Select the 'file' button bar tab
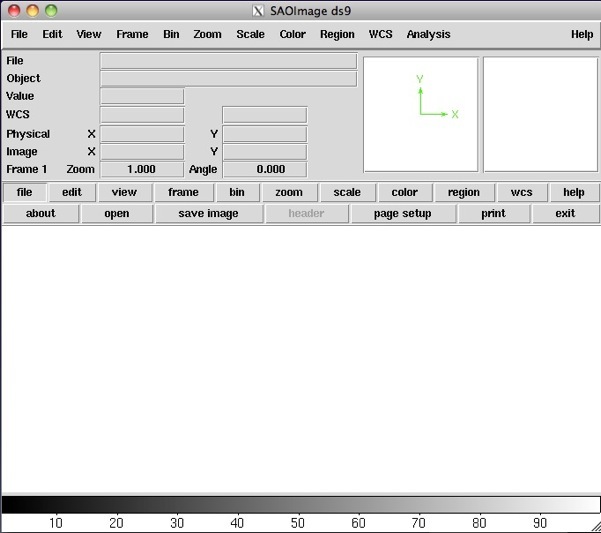Image resolution: width=601 pixels, height=533 pixels. (x=25, y=192)
